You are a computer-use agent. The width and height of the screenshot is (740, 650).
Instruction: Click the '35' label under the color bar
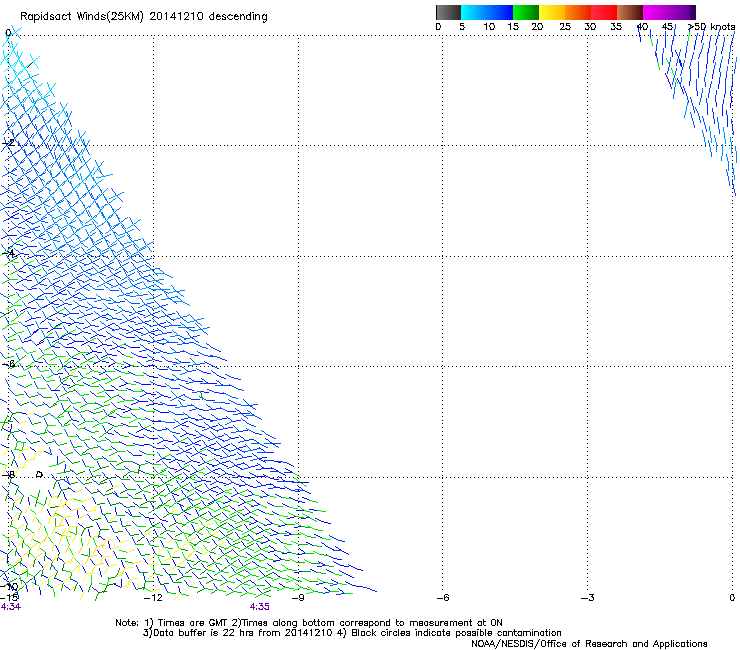coord(616,27)
